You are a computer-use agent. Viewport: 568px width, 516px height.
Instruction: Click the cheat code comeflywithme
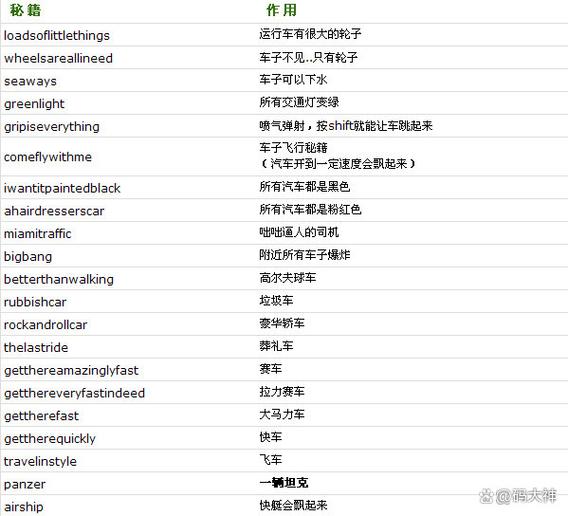pos(48,157)
